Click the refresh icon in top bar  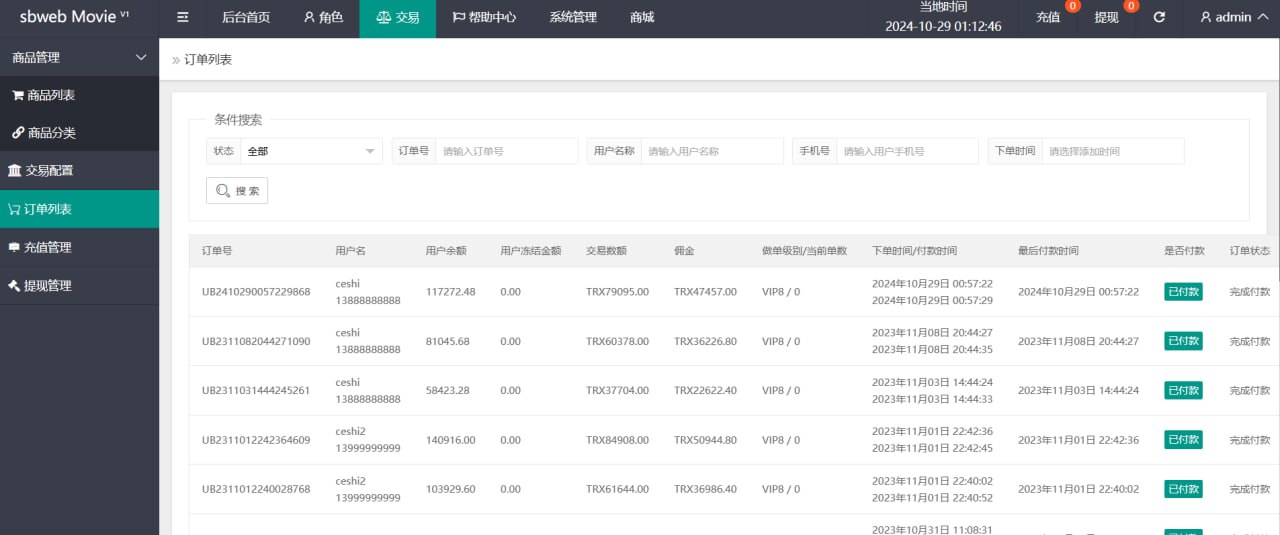(x=1159, y=18)
